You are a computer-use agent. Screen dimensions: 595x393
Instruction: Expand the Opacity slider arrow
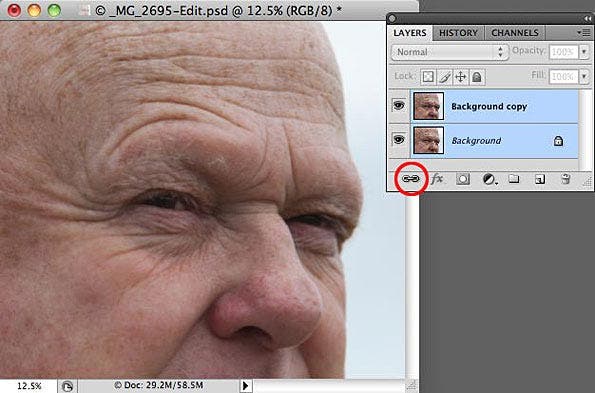pos(584,52)
